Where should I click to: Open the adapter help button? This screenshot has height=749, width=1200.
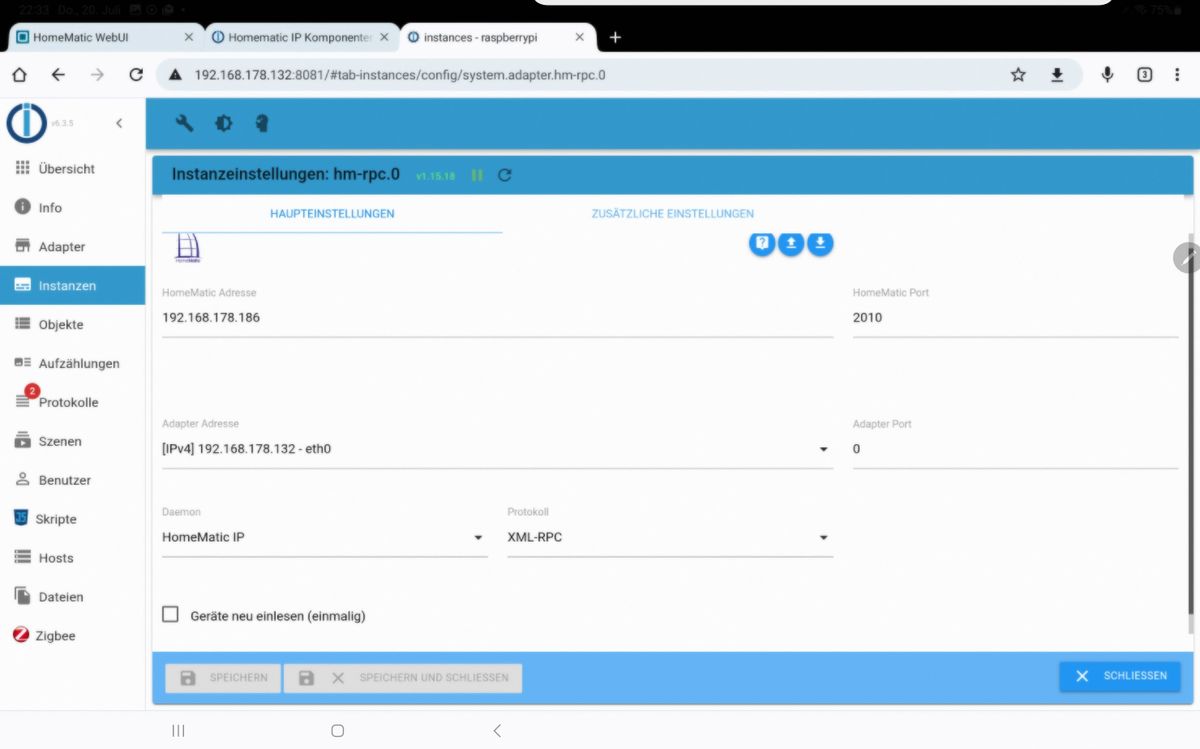coord(762,243)
